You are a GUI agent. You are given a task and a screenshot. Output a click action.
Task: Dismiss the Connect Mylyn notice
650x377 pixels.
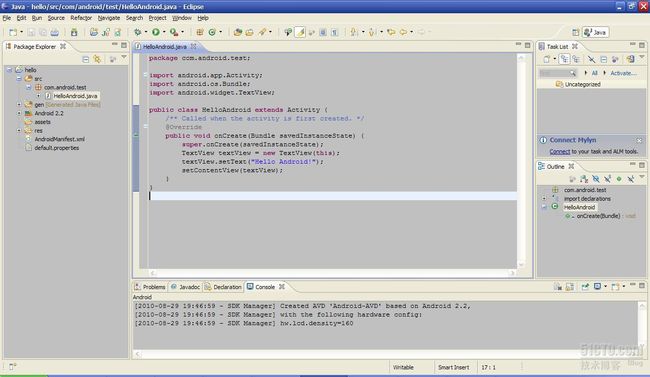tap(639, 141)
